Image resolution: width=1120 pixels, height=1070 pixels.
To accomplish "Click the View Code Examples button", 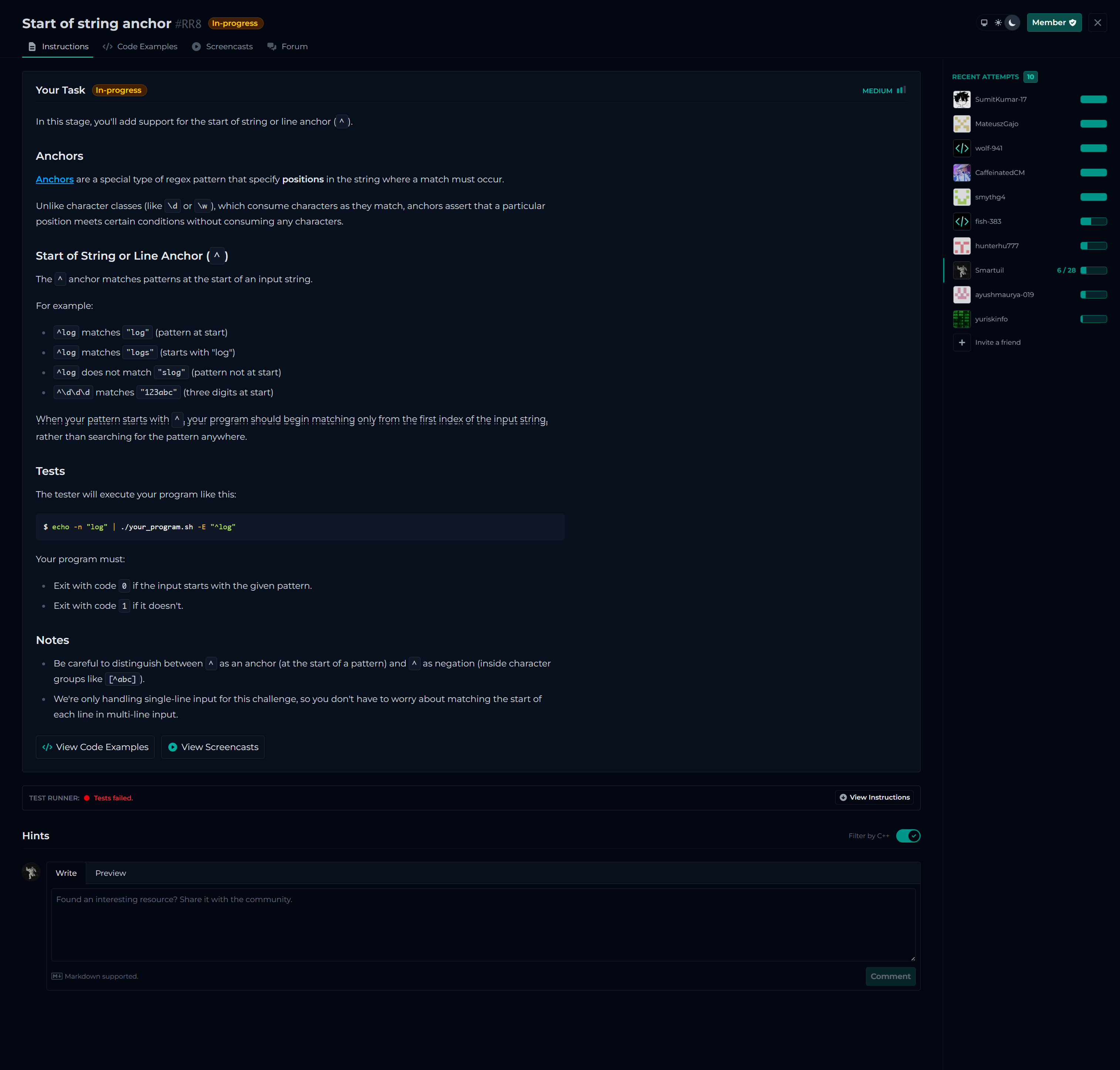I will 95,747.
